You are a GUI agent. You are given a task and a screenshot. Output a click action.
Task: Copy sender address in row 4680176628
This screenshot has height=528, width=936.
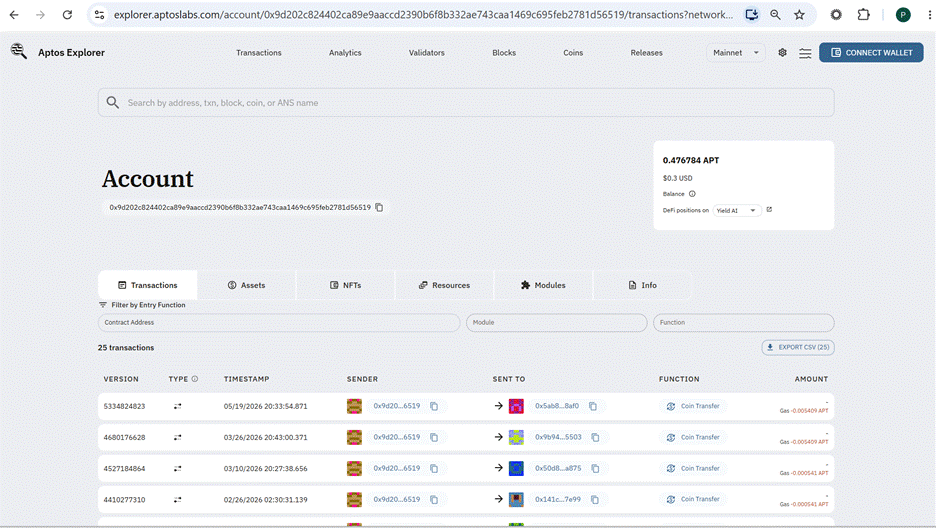coord(434,437)
